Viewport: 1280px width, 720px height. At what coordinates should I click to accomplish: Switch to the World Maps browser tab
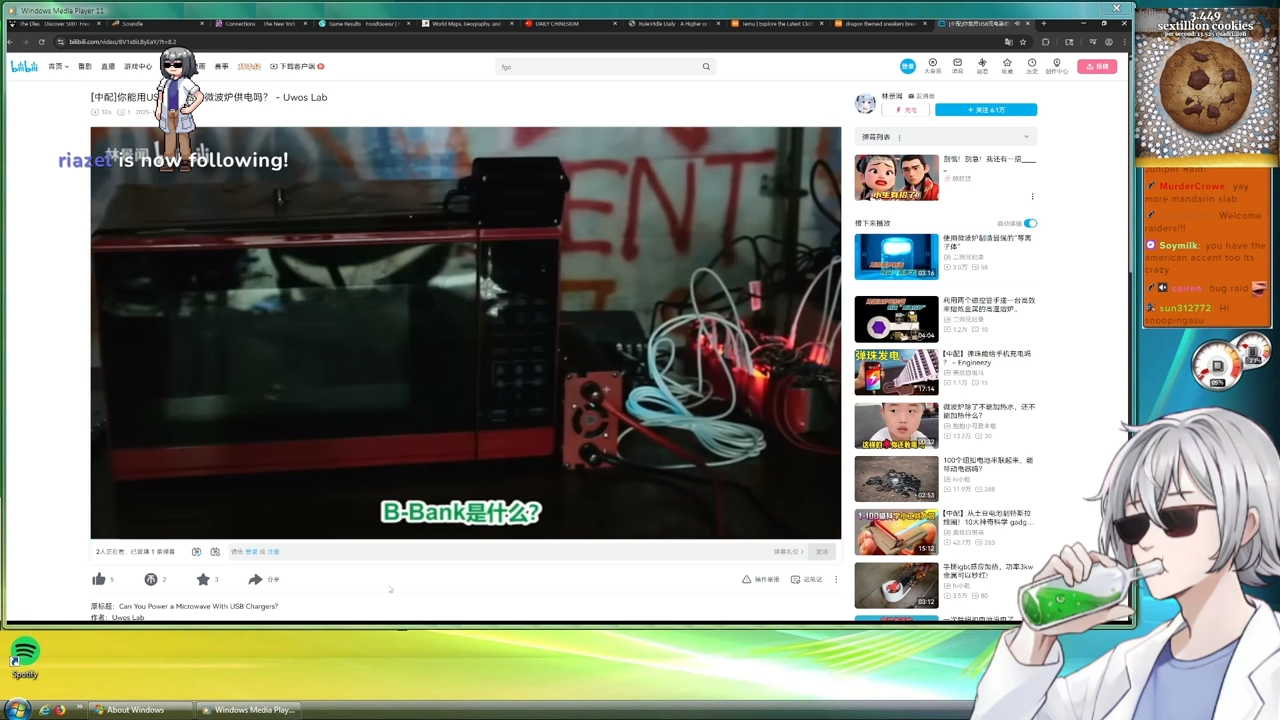click(x=466, y=23)
